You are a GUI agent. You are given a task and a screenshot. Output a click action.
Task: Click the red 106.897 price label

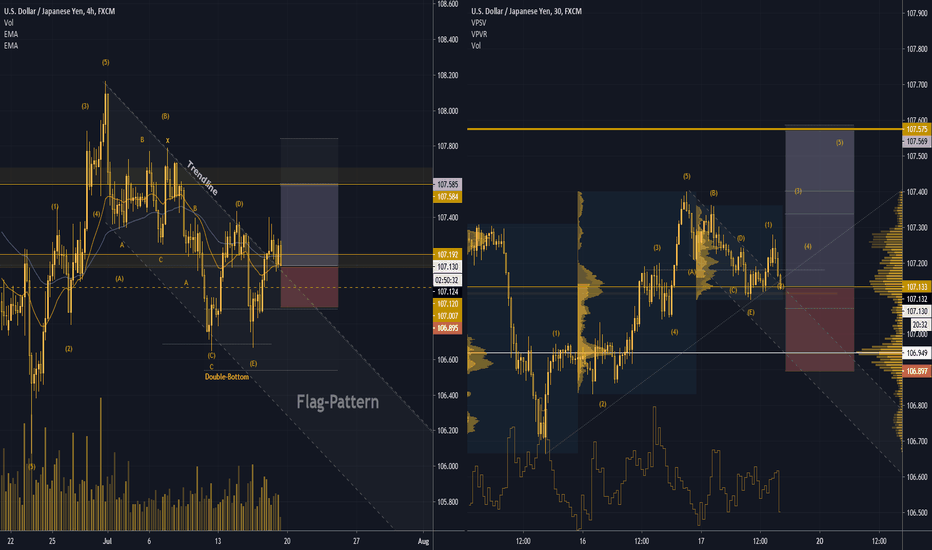click(x=917, y=371)
